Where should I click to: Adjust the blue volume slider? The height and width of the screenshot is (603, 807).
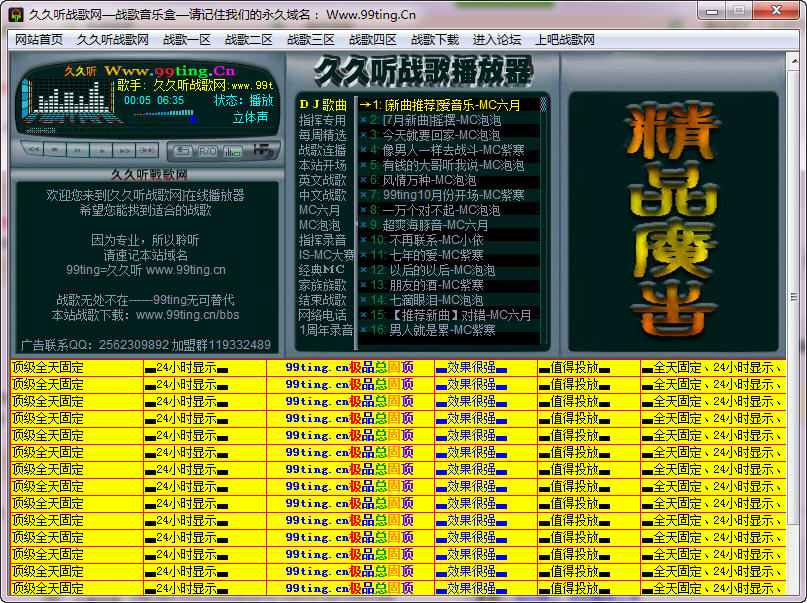164,114
